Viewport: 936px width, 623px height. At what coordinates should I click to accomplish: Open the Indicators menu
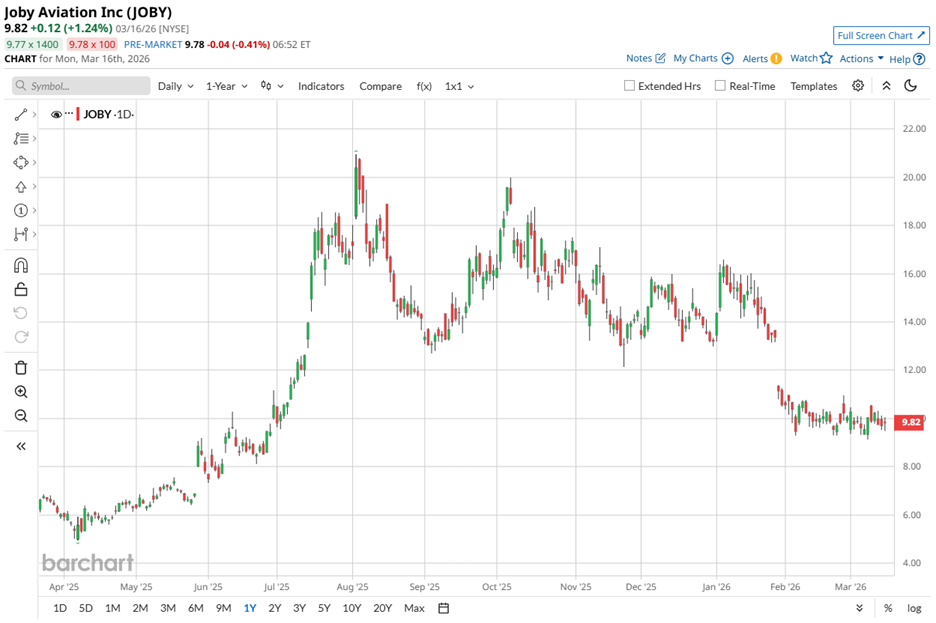(321, 86)
